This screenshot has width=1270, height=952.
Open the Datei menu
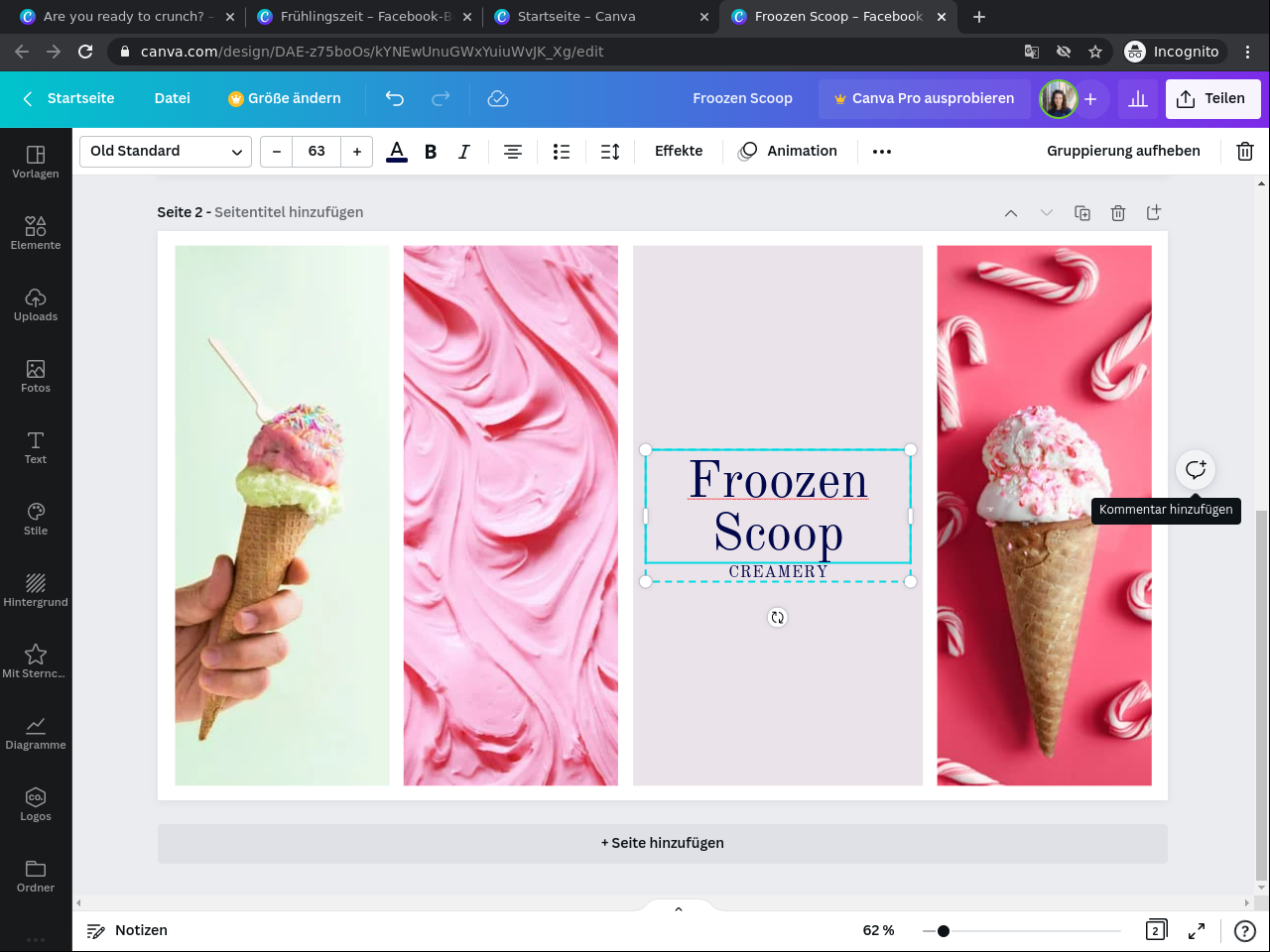173,98
